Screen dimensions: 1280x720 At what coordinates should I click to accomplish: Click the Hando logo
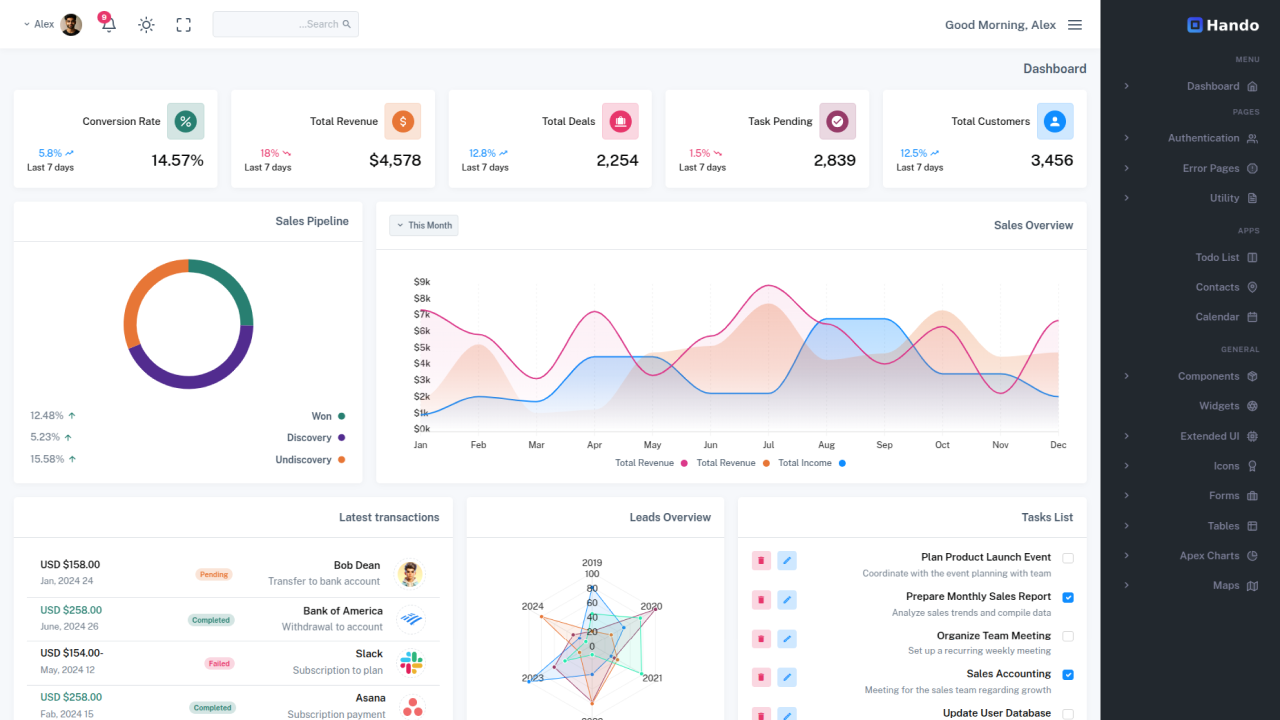1222,24
